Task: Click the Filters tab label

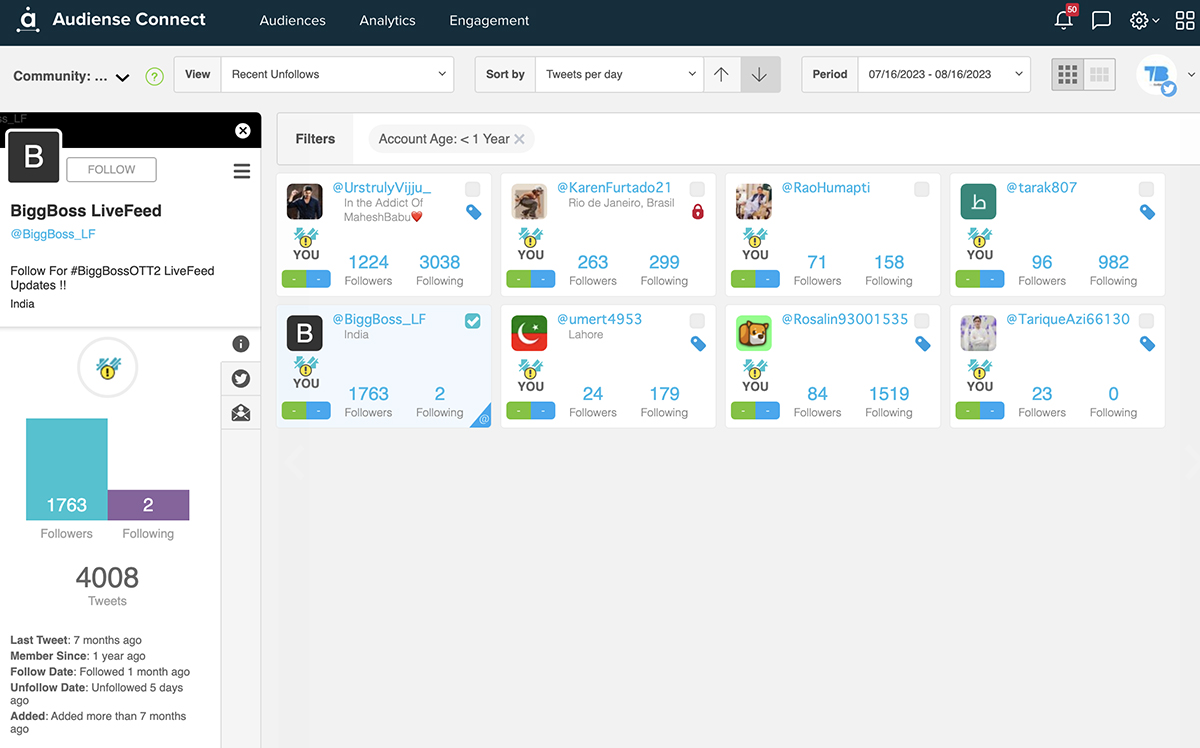Action: pos(315,139)
